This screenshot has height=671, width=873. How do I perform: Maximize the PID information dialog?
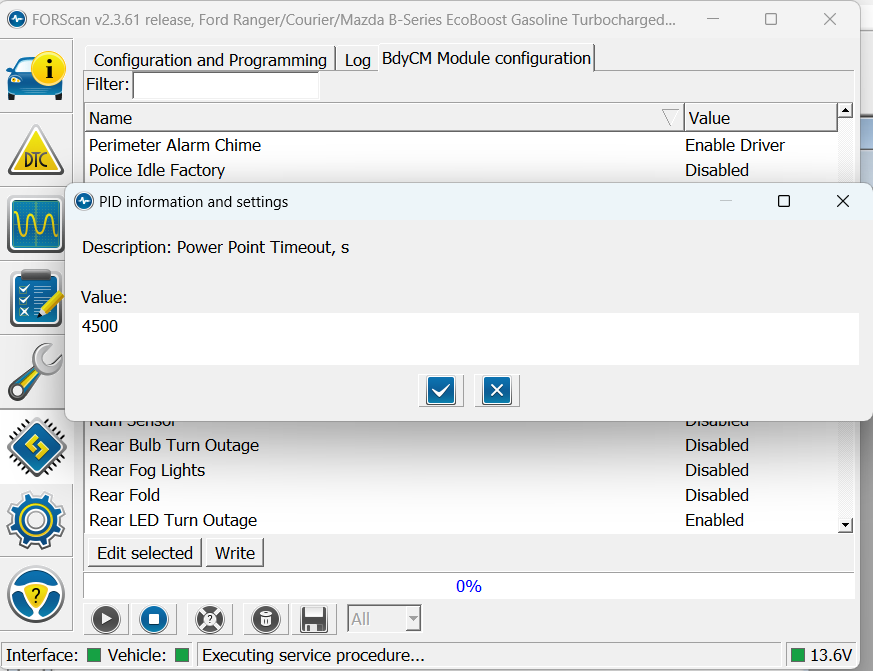[x=783, y=201]
